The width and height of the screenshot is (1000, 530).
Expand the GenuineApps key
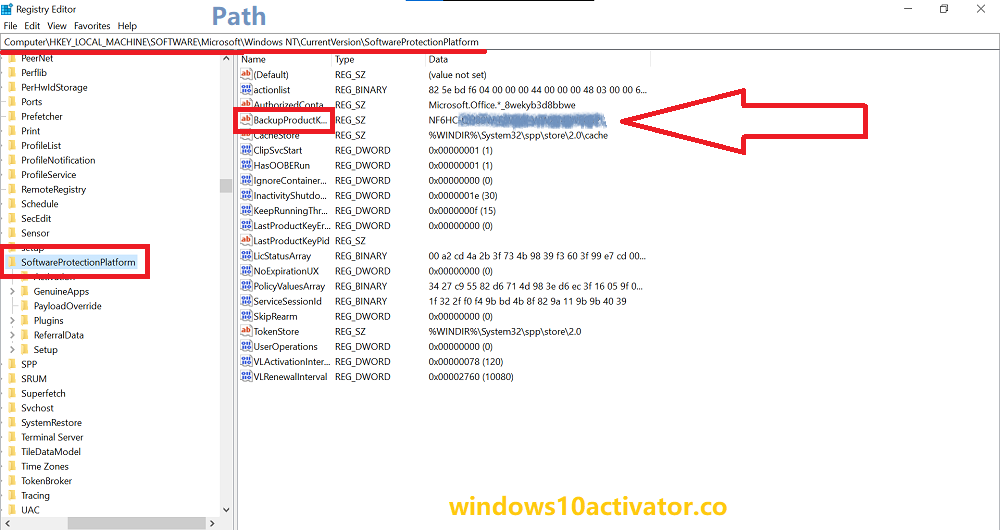coord(12,291)
